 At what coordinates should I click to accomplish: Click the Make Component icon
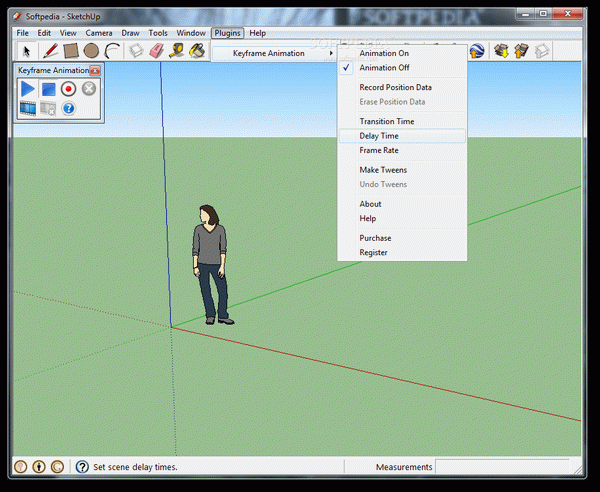point(136,51)
